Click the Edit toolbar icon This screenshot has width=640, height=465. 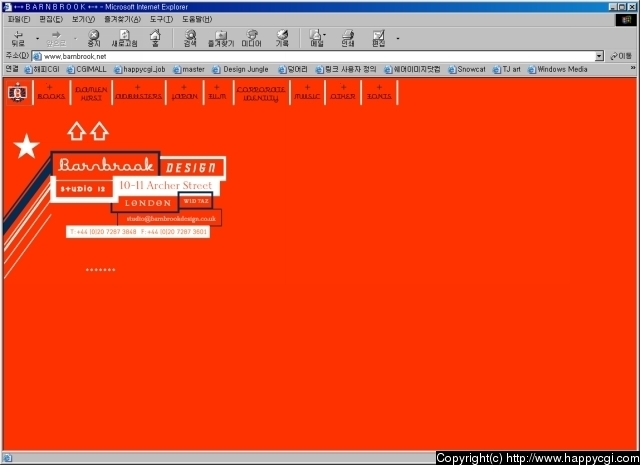click(379, 38)
